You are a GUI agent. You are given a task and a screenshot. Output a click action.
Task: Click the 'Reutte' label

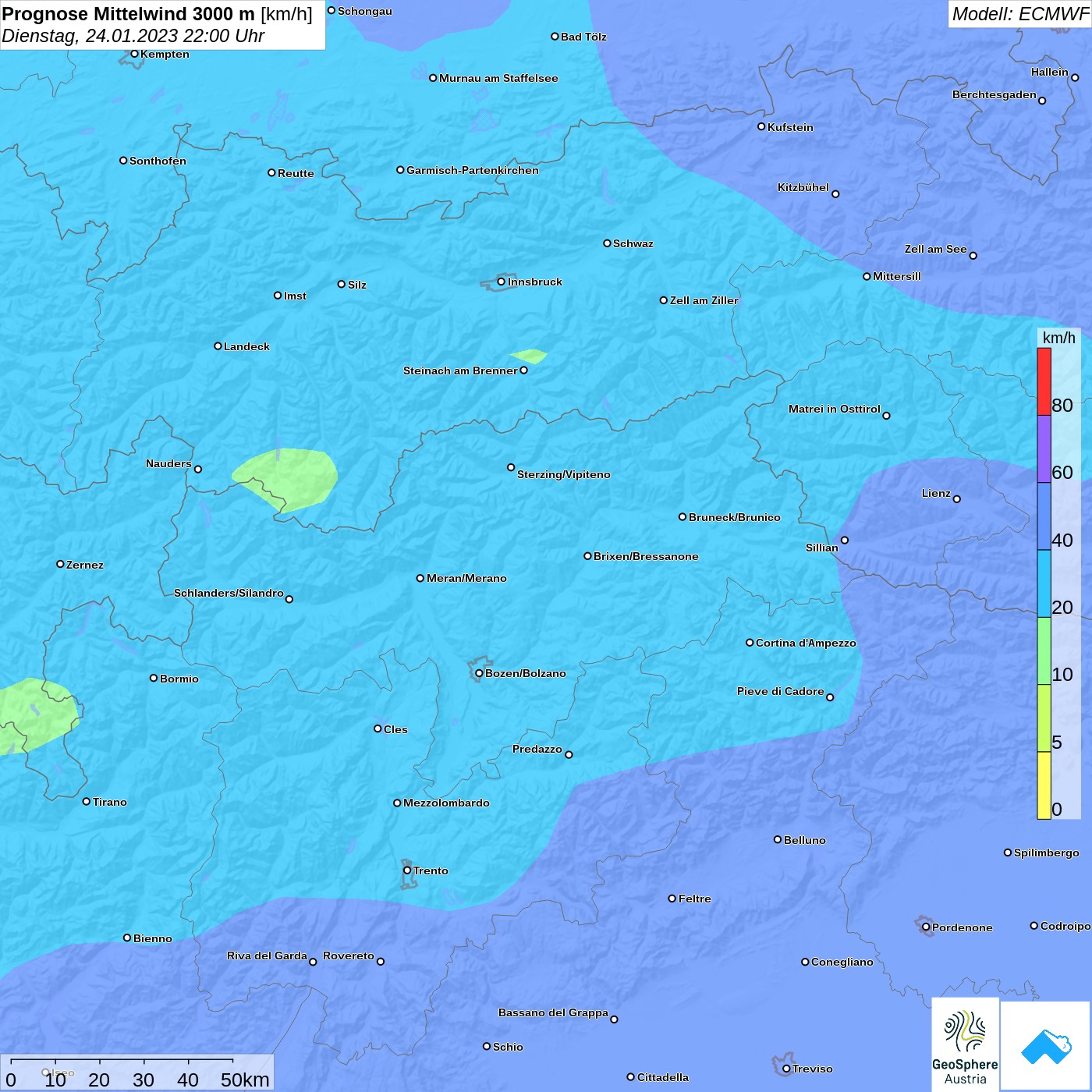(296, 173)
